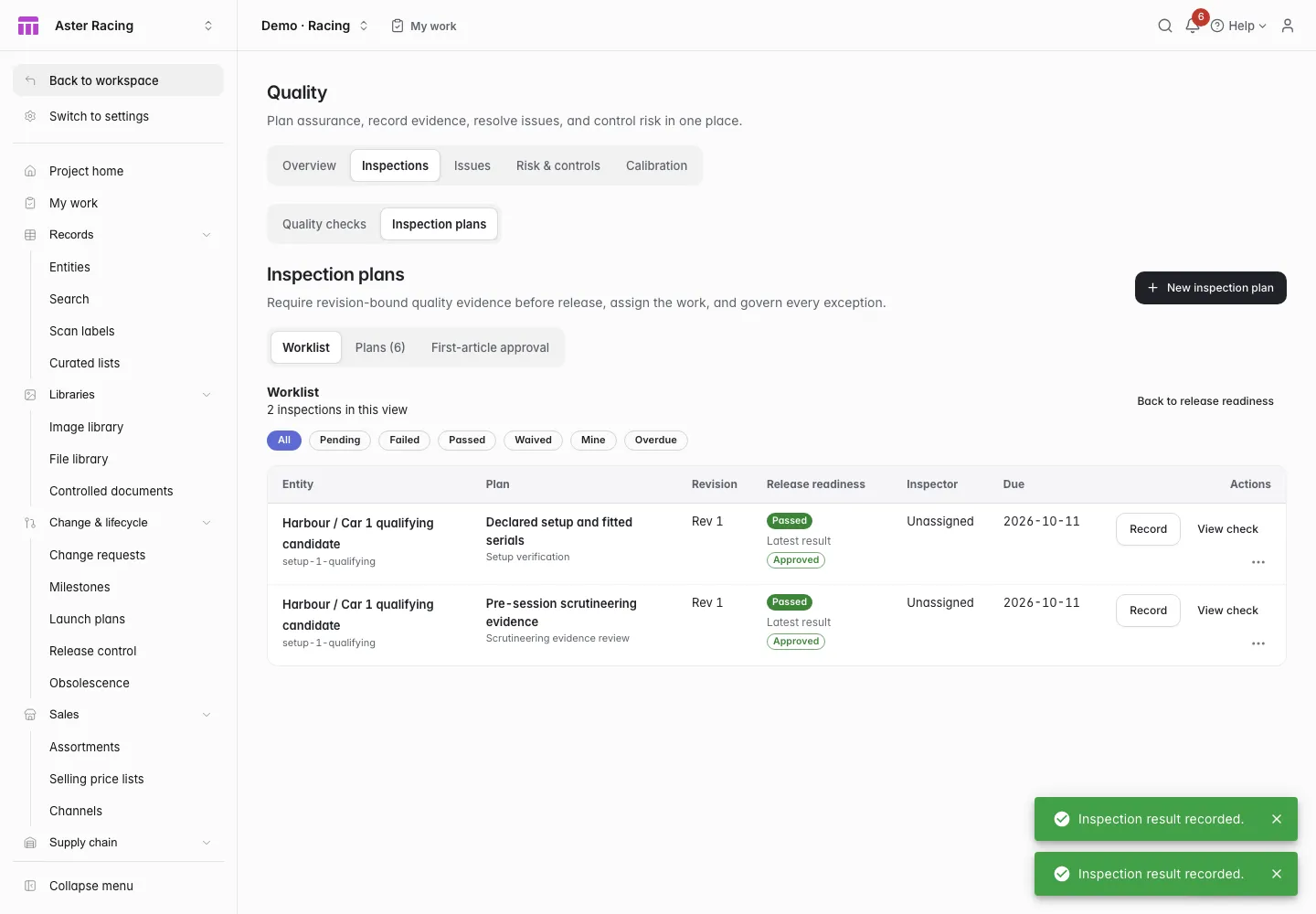
Task: Open the search magnifier icon
Action: (x=1164, y=26)
